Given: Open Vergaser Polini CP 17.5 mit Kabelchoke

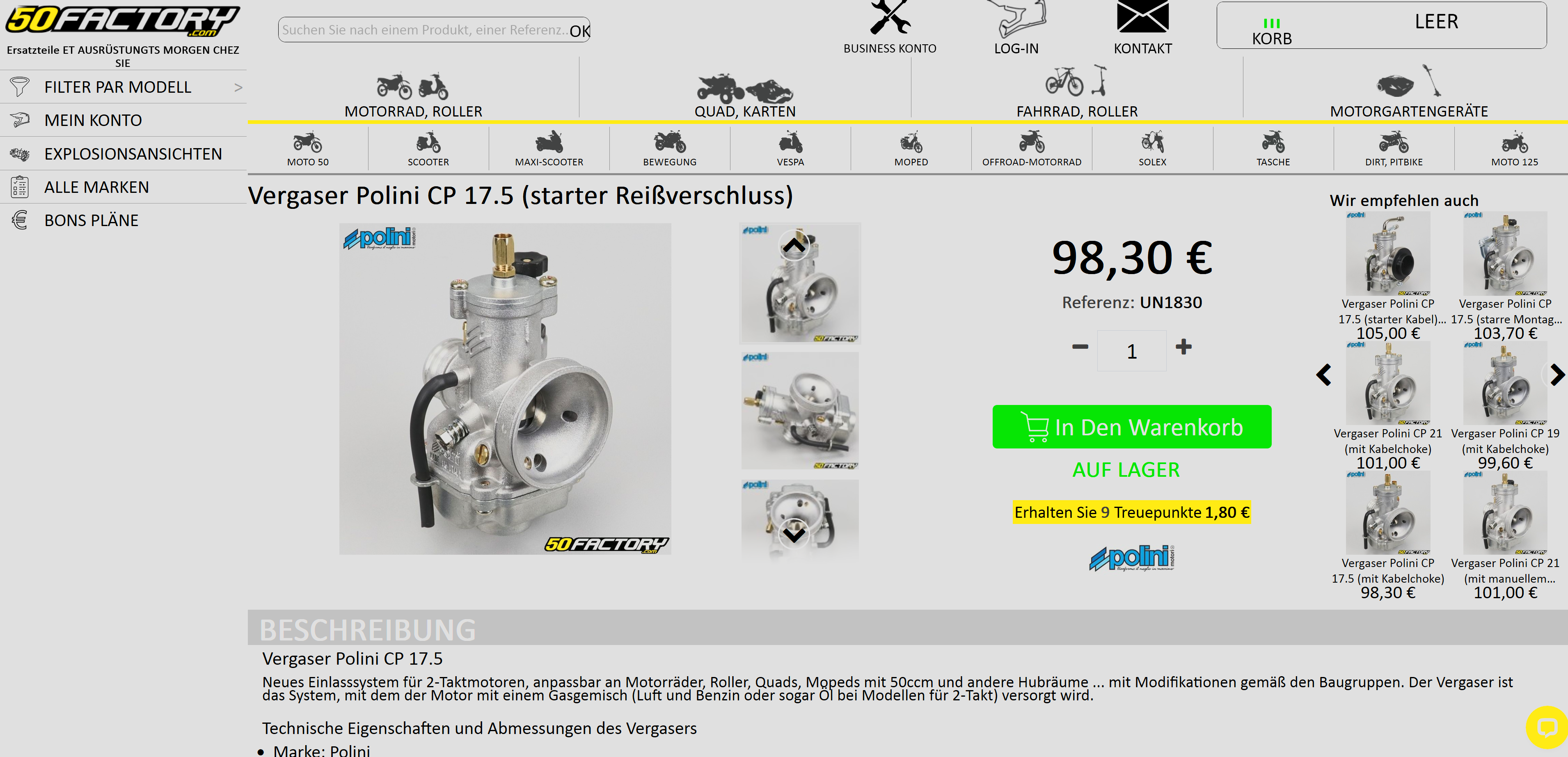Looking at the screenshot, I should [1388, 535].
